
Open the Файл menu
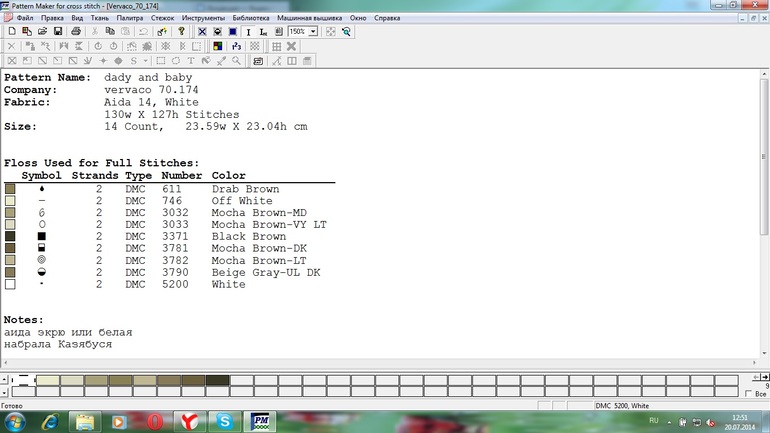tap(25, 18)
